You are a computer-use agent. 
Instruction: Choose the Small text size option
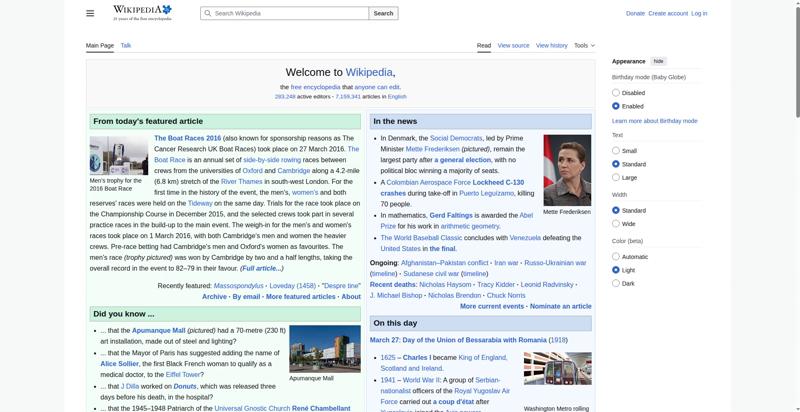pyautogui.click(x=616, y=150)
